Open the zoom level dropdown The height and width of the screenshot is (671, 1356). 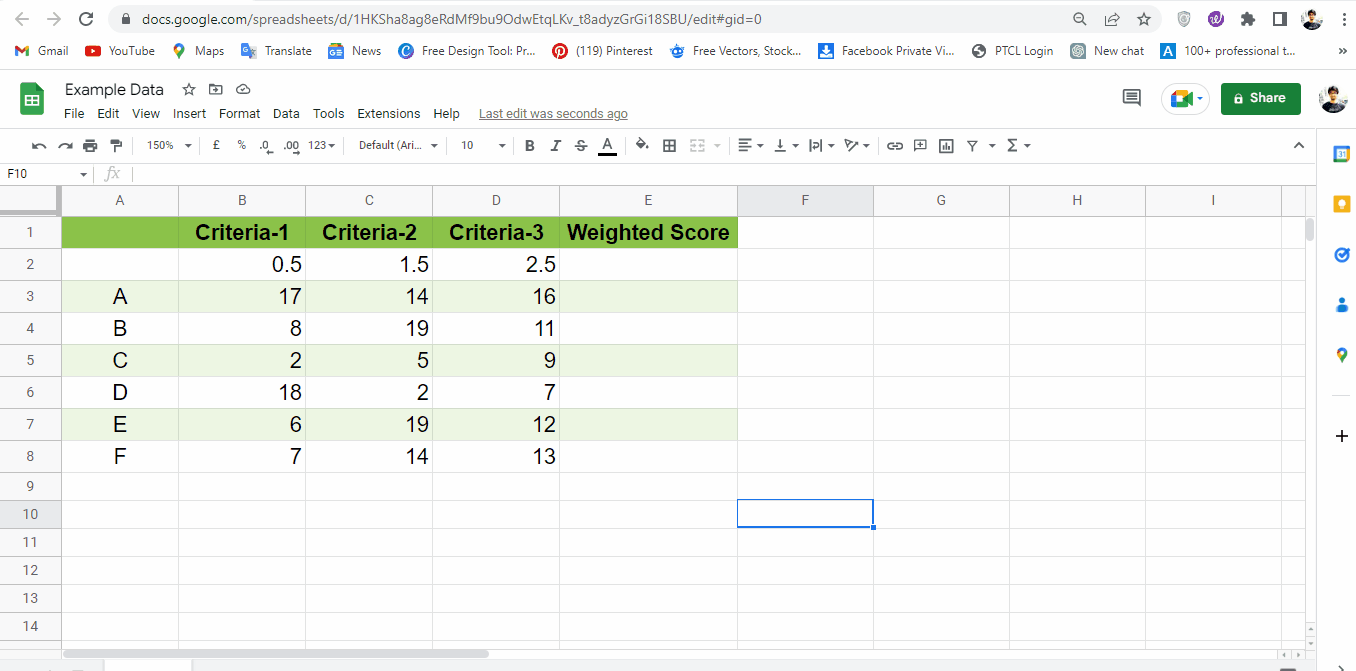pyautogui.click(x=166, y=145)
